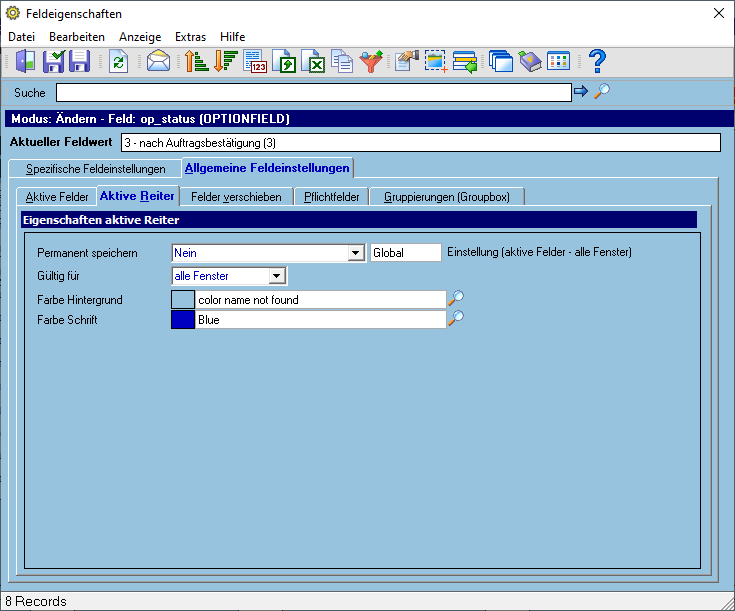Click the sort descending toolbar icon
The width and height of the screenshot is (735, 611).
click(x=225, y=61)
